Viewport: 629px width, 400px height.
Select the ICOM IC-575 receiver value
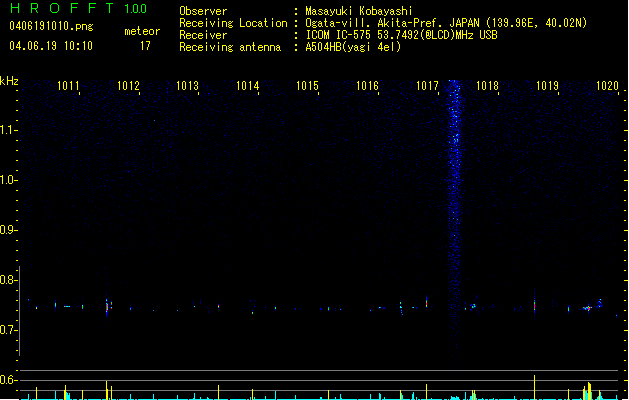click(x=402, y=35)
